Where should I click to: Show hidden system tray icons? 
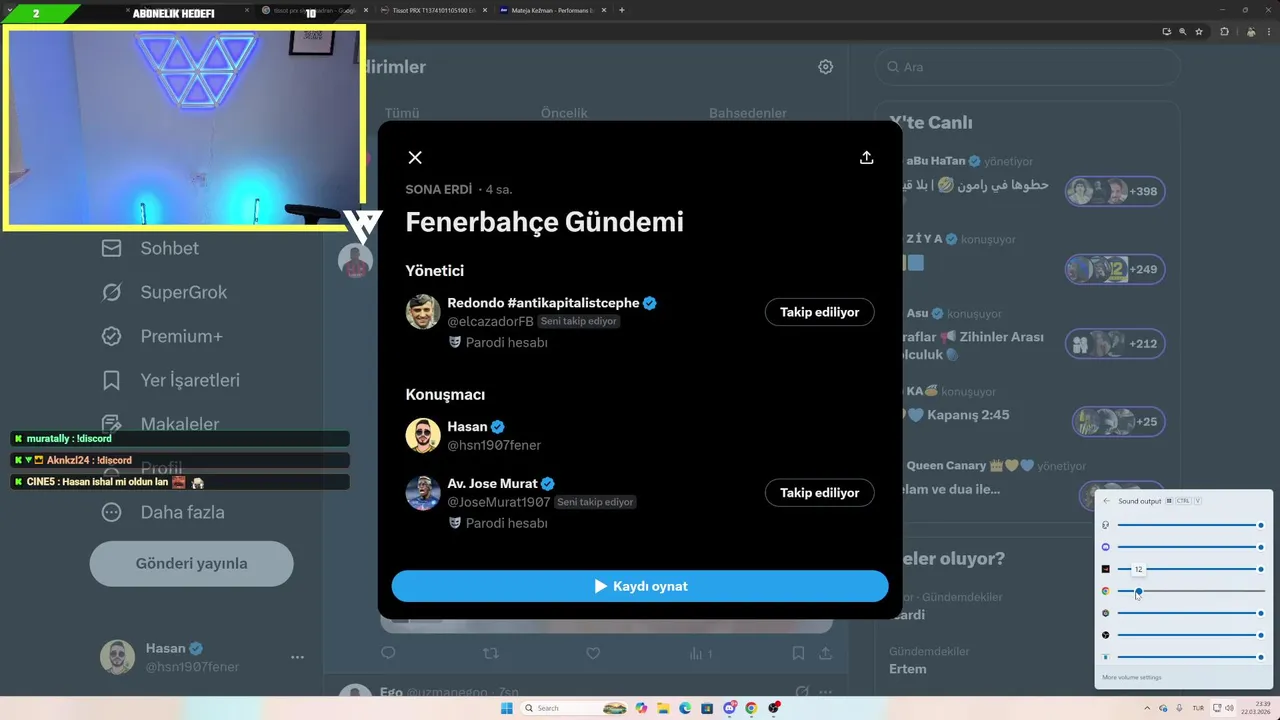click(1147, 708)
